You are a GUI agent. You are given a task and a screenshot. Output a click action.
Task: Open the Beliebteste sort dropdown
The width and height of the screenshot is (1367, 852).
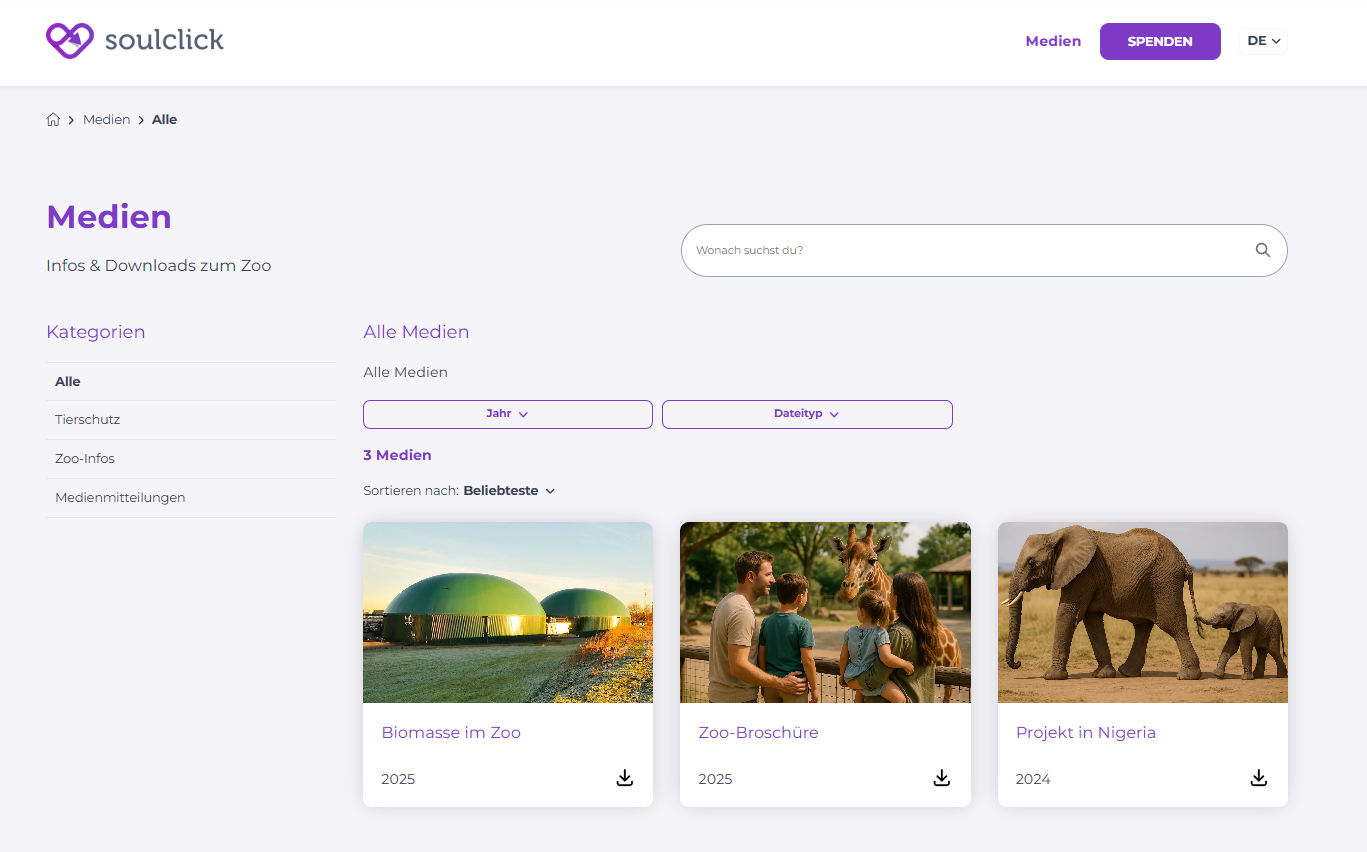click(509, 491)
